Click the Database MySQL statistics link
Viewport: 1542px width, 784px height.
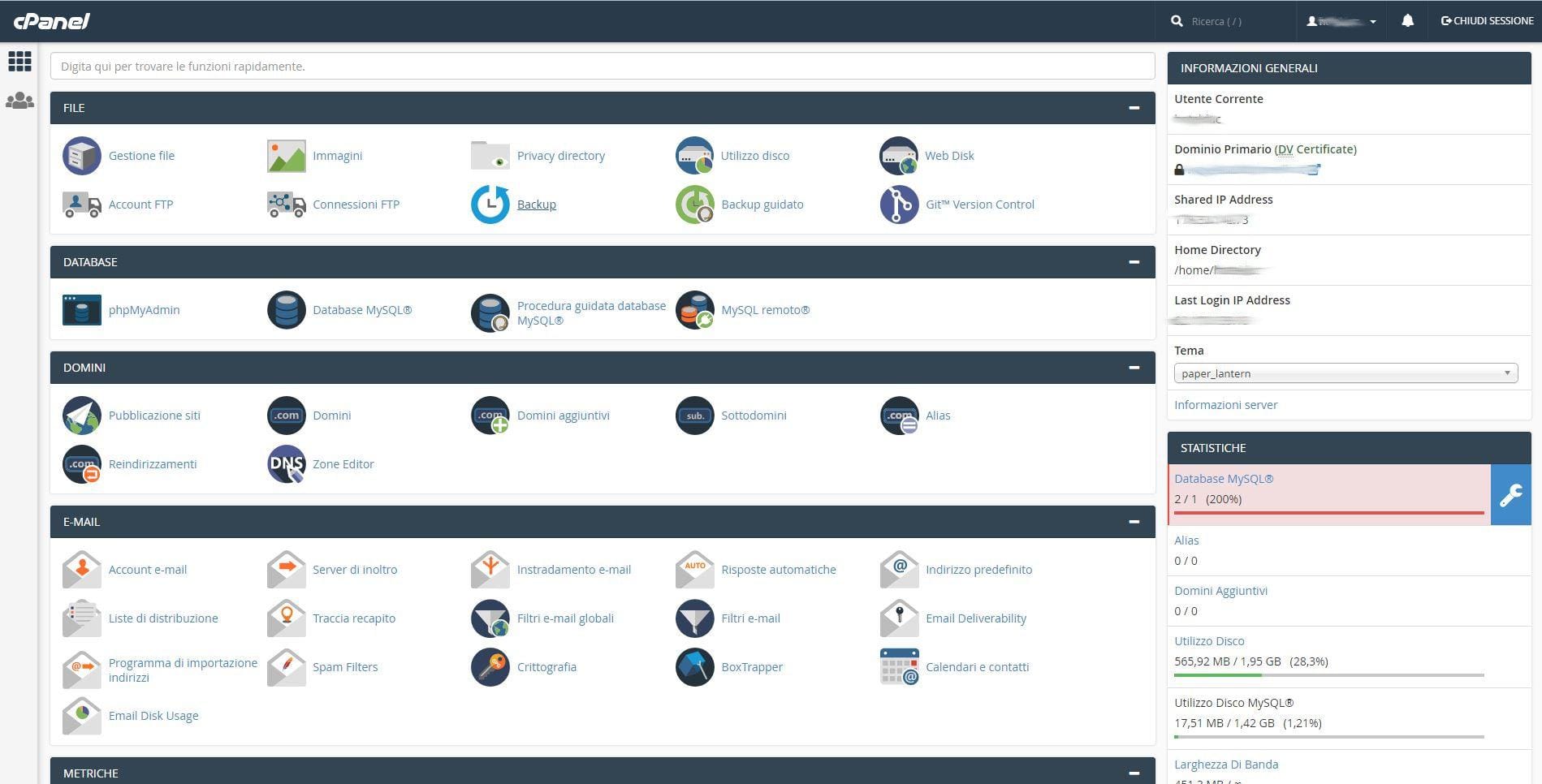click(1224, 479)
